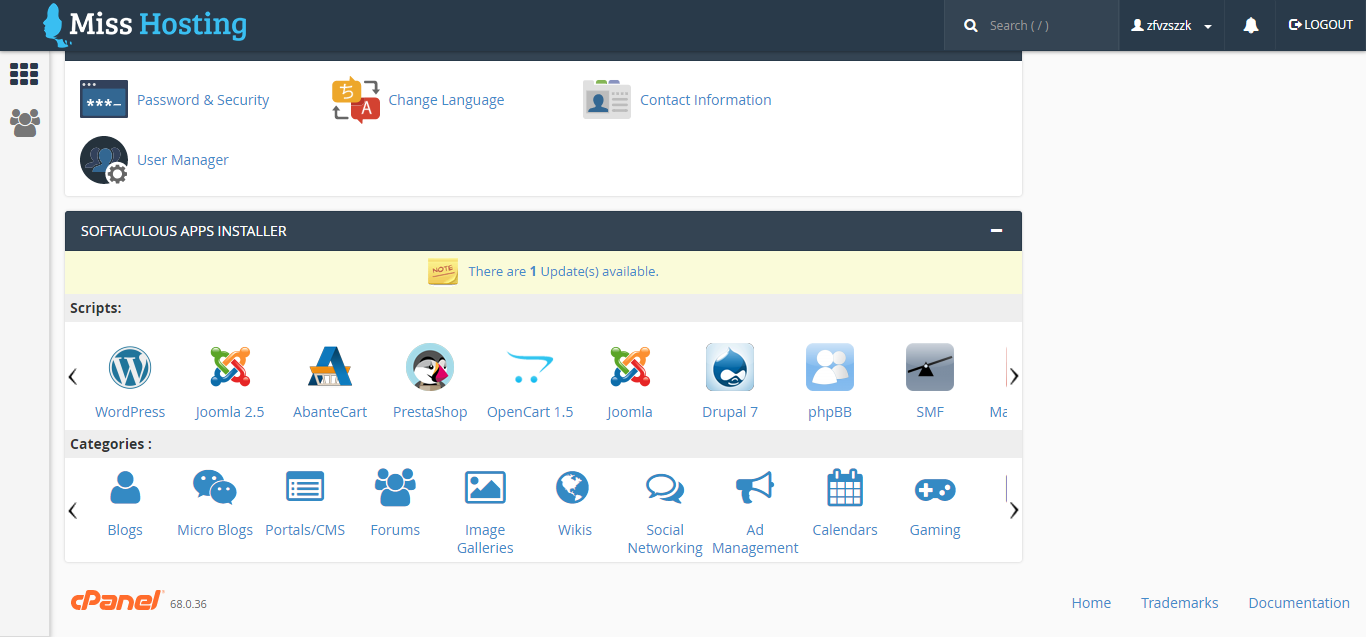Click the WordPress script label

[130, 412]
